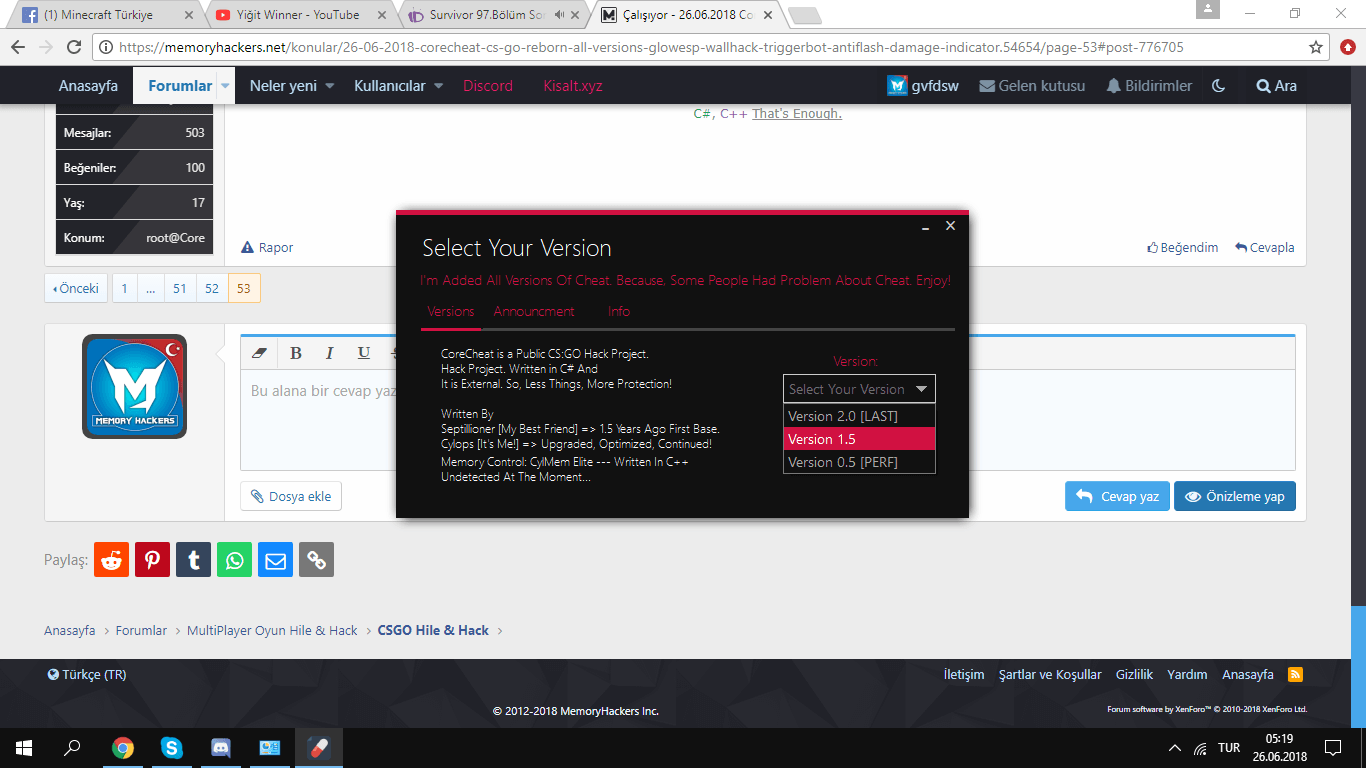Open Gelen kutusu inbox
The width and height of the screenshot is (1366, 768).
point(1032,86)
